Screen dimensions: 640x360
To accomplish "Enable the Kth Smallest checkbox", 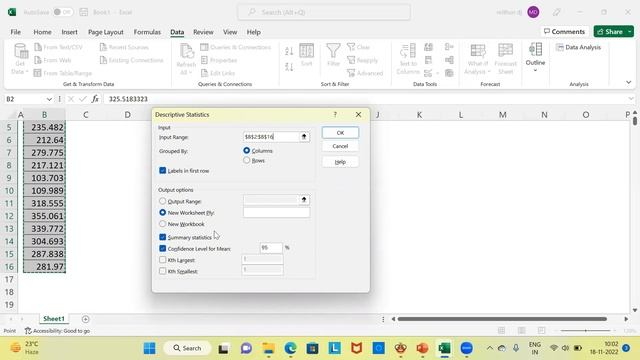I will (162, 271).
